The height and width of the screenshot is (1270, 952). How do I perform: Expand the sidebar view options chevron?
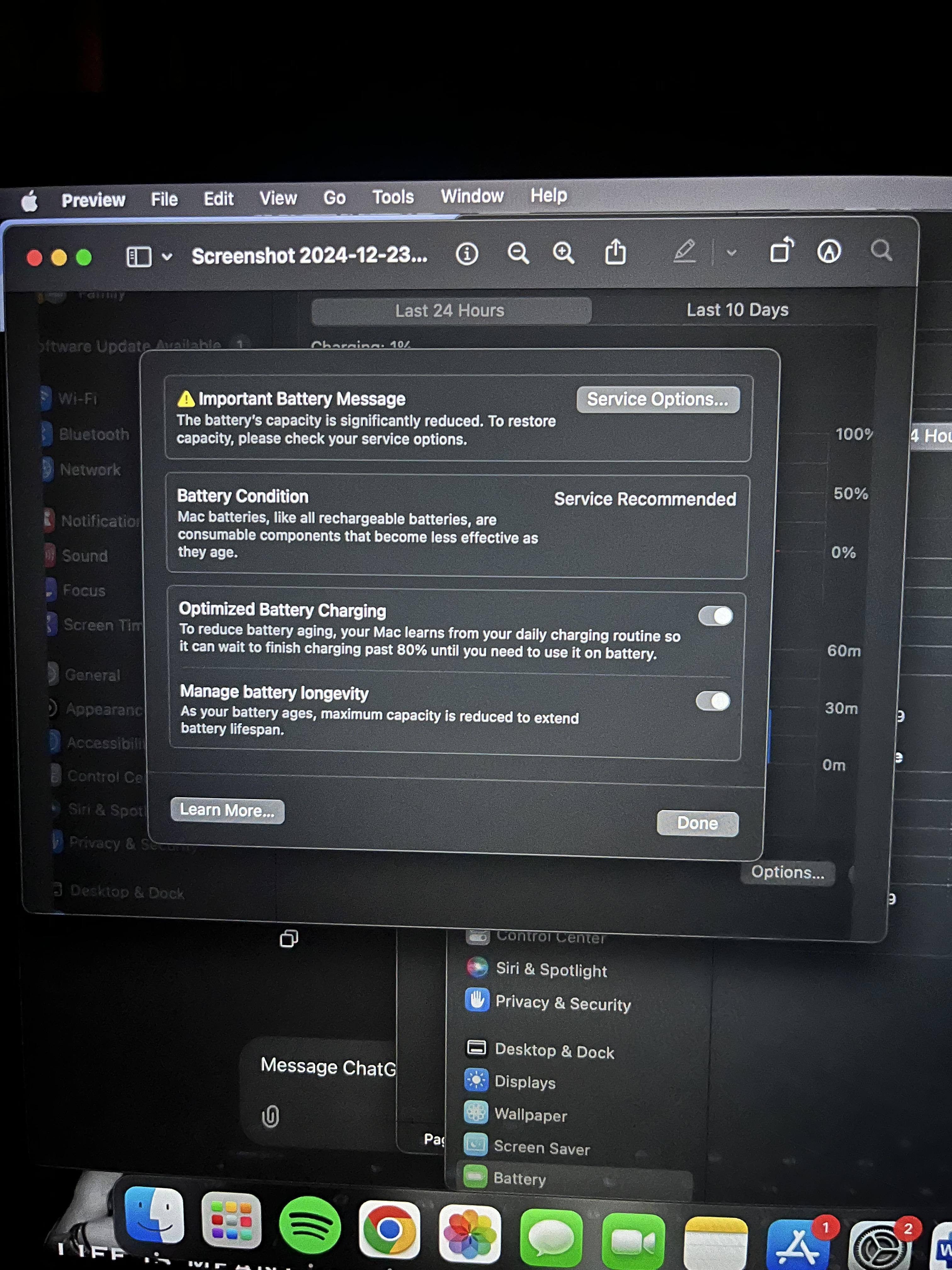[167, 257]
